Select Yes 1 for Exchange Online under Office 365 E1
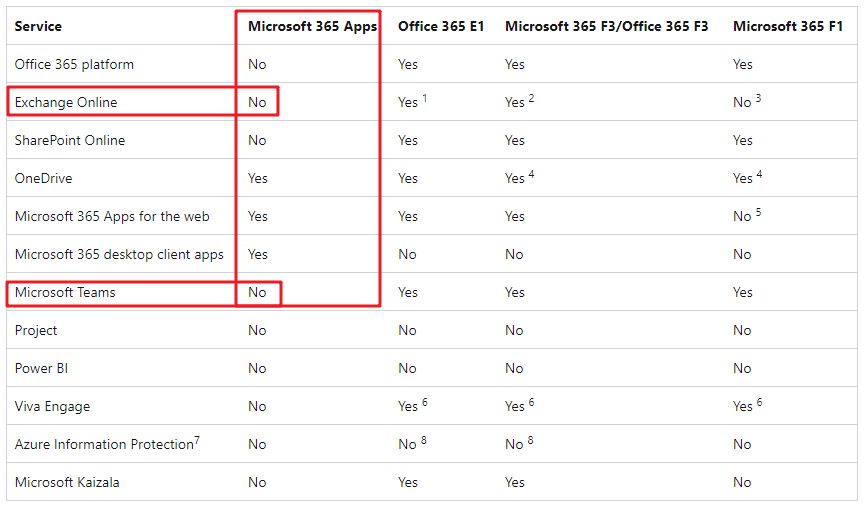Image resolution: width=868 pixels, height=510 pixels. click(x=412, y=101)
